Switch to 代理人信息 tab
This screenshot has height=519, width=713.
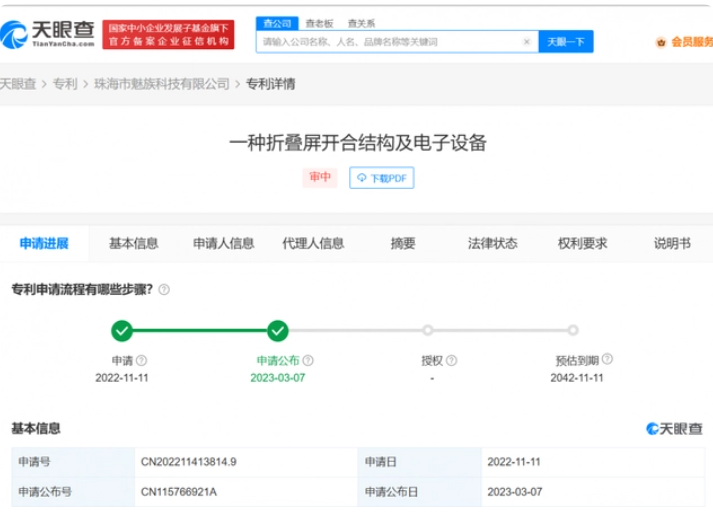click(313, 244)
